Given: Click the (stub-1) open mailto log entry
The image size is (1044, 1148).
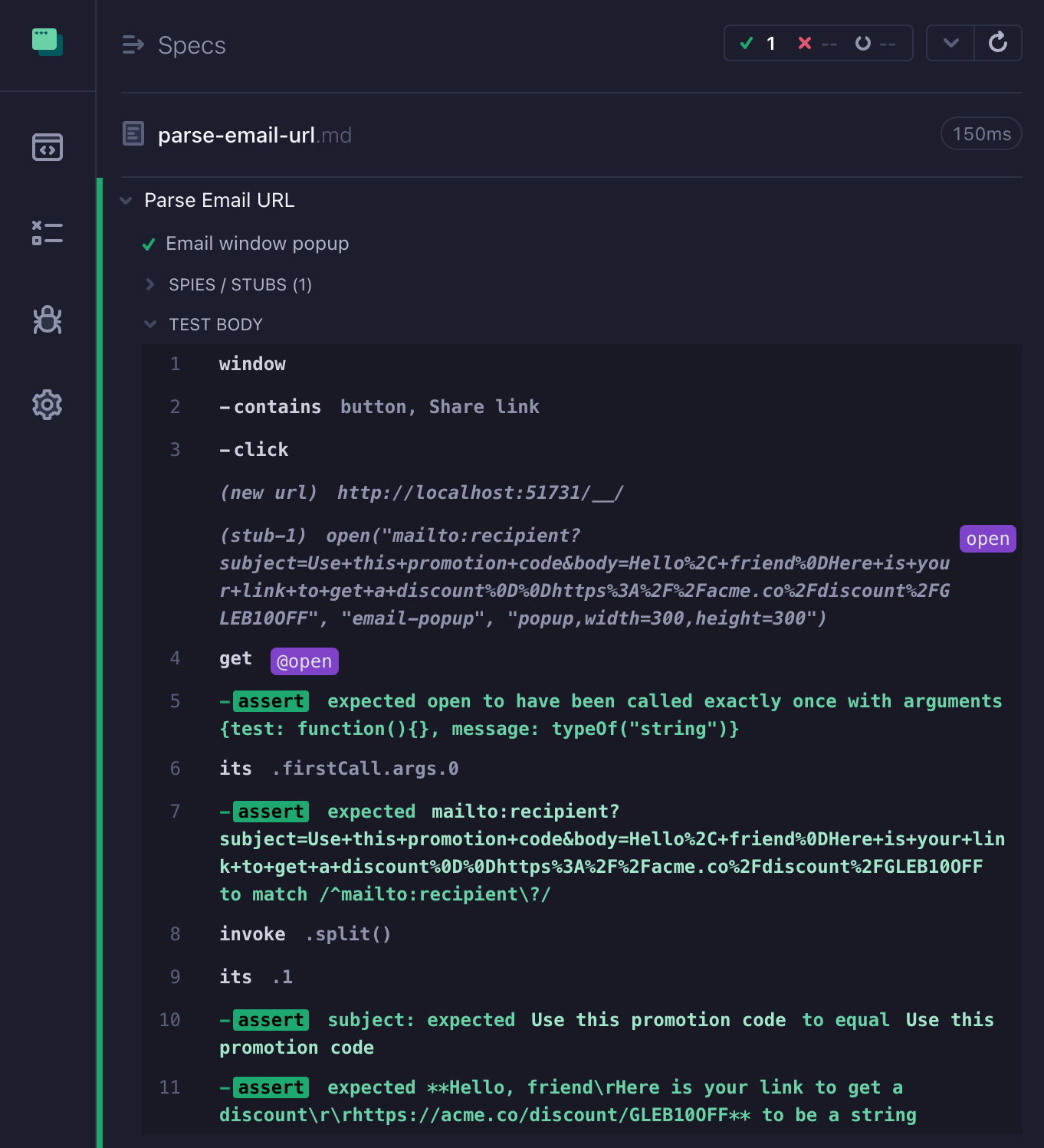Looking at the screenshot, I should [581, 577].
